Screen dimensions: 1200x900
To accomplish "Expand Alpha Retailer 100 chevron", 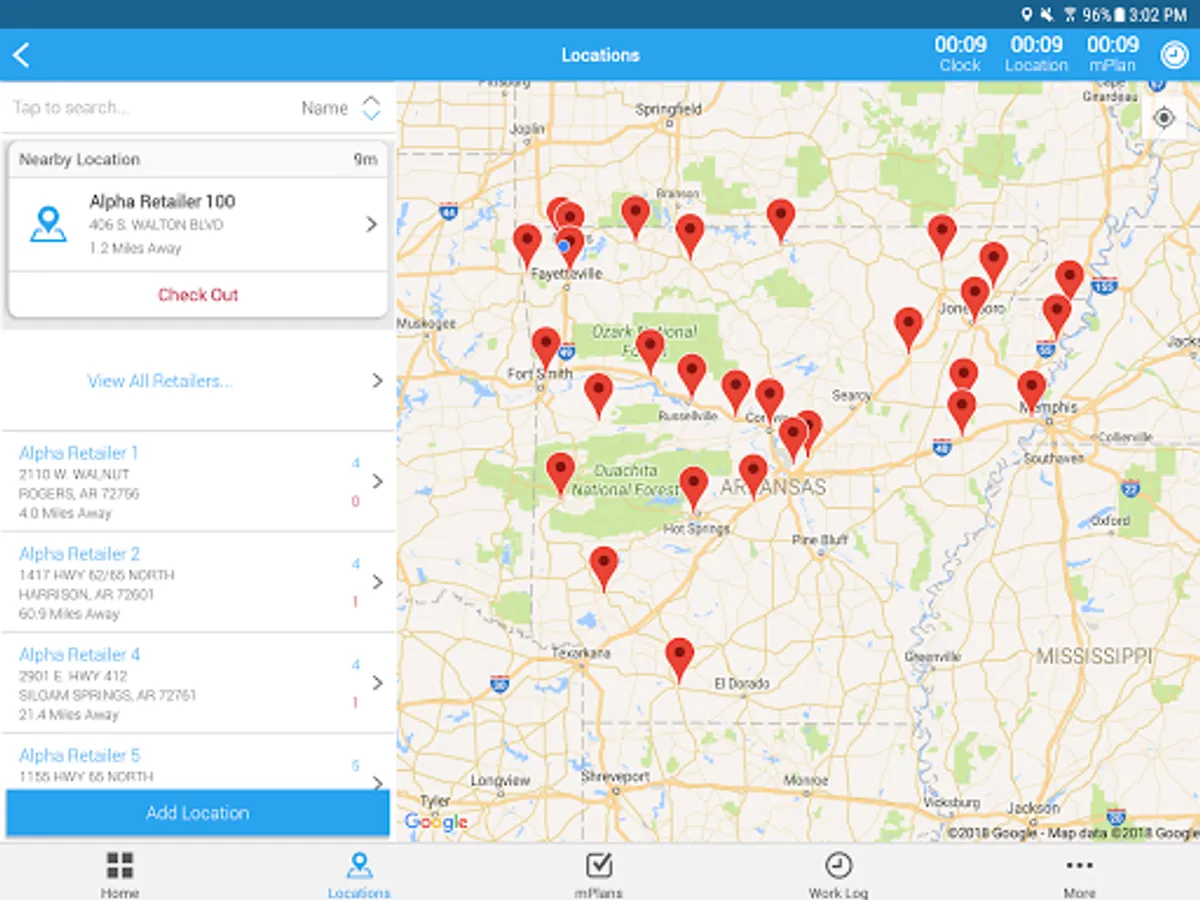I will (x=372, y=224).
